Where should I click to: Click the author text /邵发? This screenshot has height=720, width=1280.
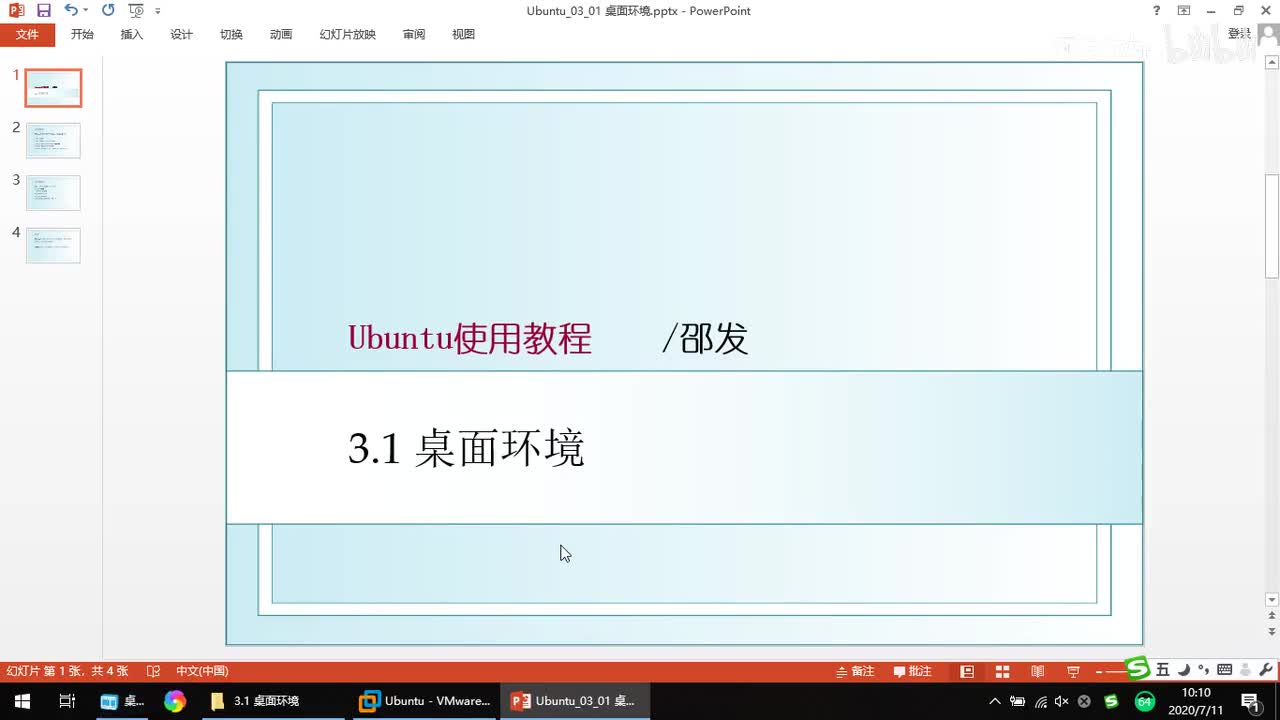tap(705, 339)
